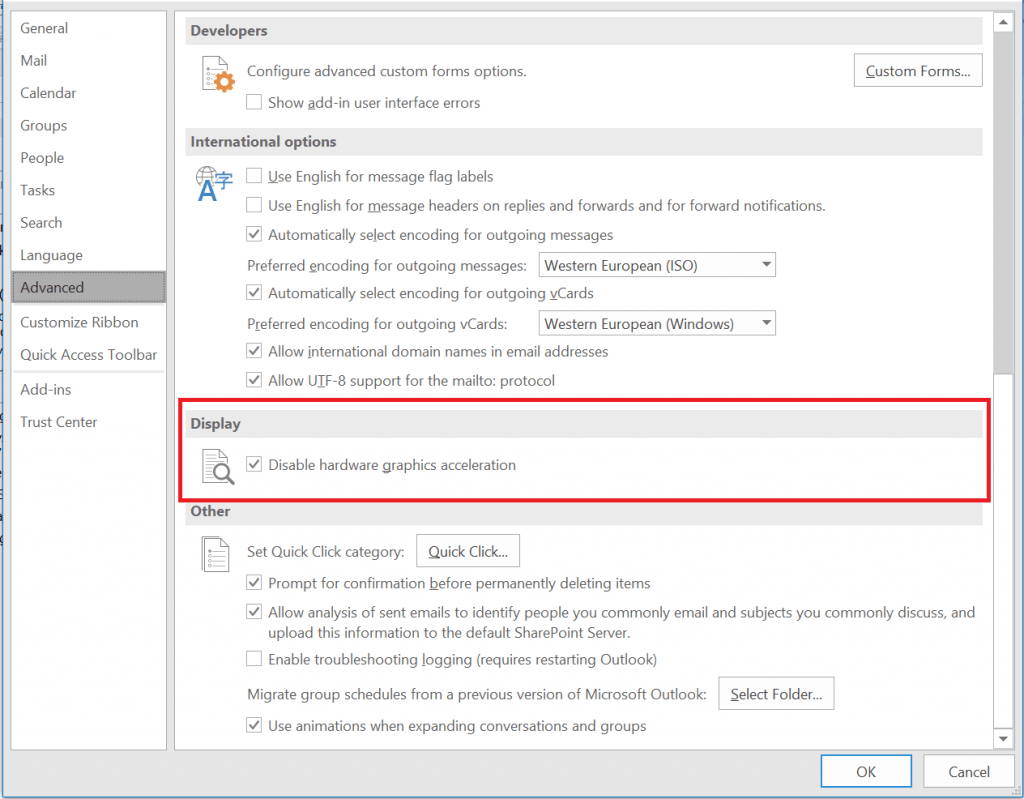Enable Show add-in user interface errors
Image resolution: width=1024 pixels, height=799 pixels.
point(254,103)
